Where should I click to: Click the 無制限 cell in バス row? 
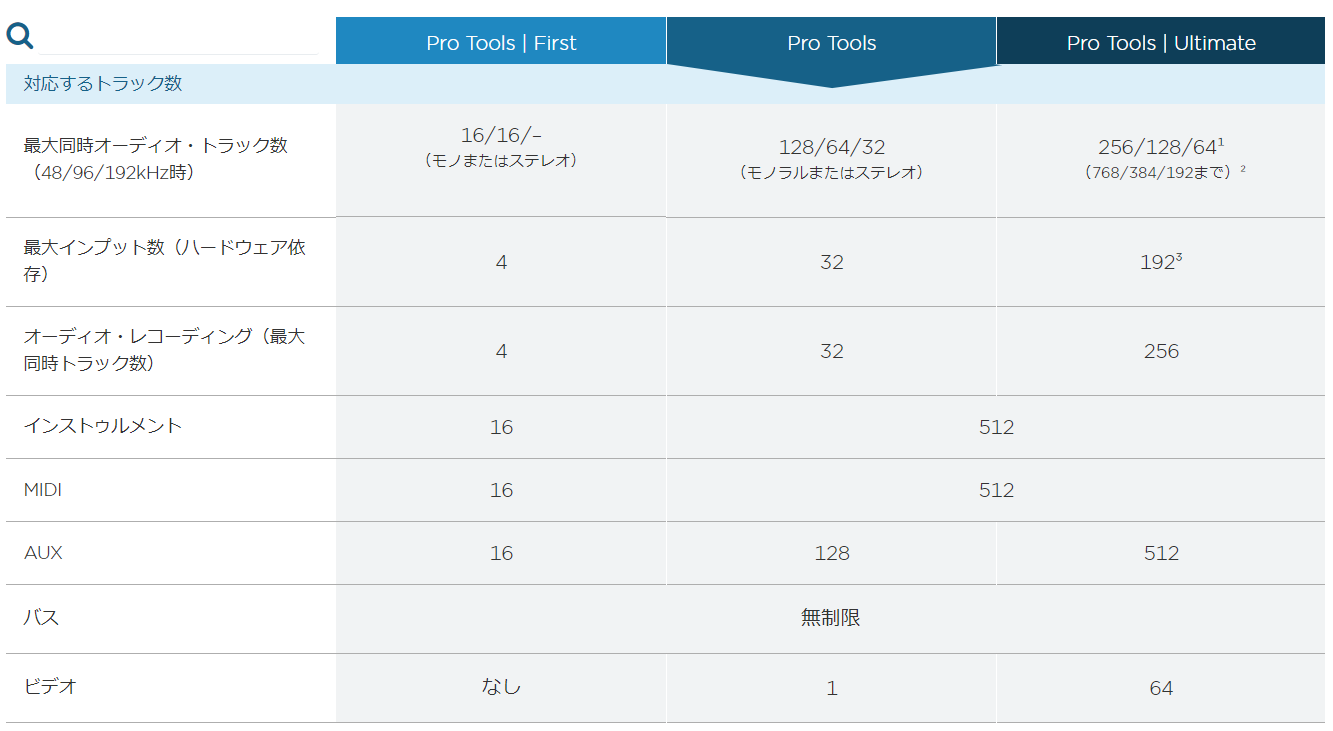(831, 618)
